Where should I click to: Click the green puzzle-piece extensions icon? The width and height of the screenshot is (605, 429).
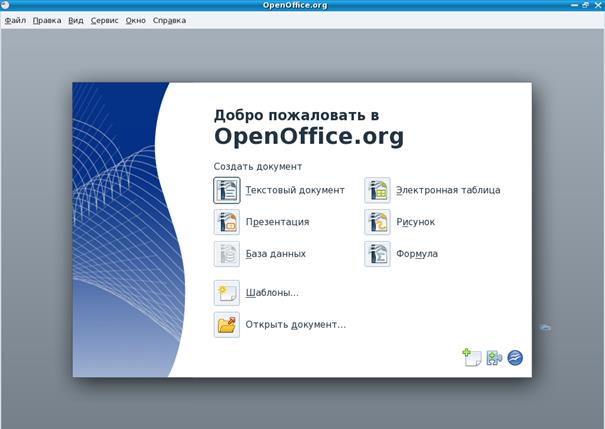pos(494,358)
